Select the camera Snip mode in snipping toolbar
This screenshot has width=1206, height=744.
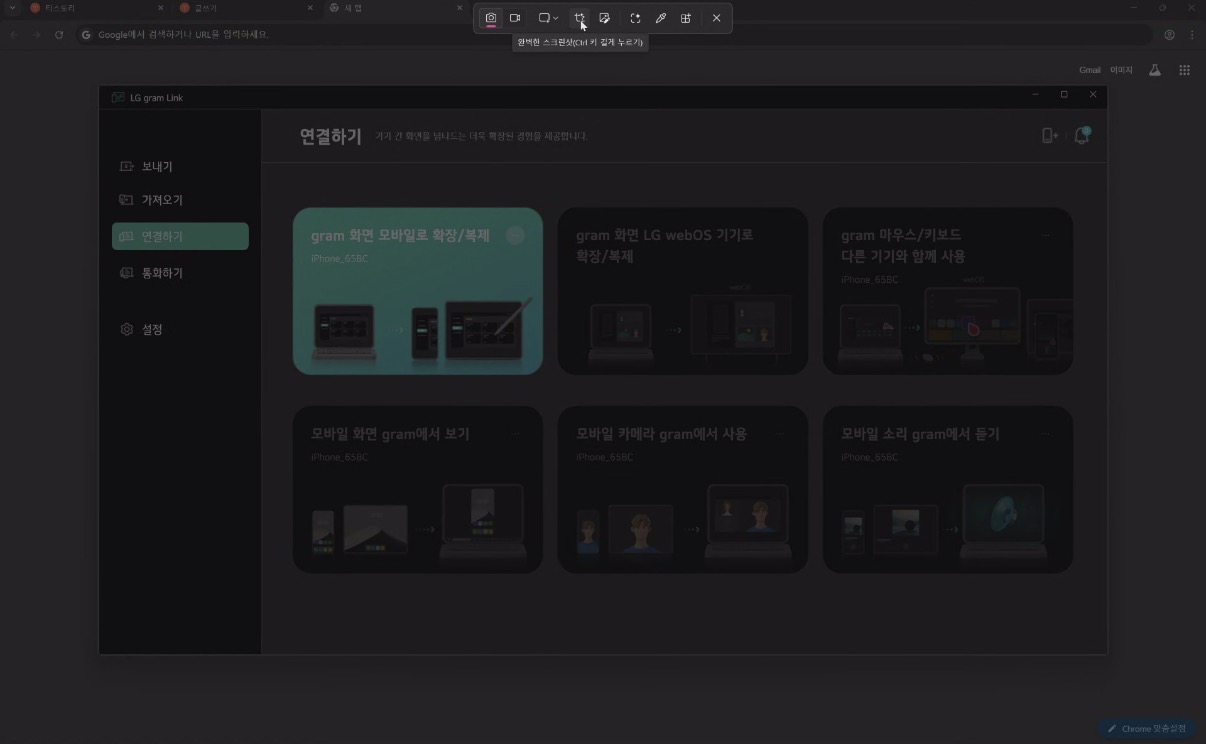click(x=491, y=18)
